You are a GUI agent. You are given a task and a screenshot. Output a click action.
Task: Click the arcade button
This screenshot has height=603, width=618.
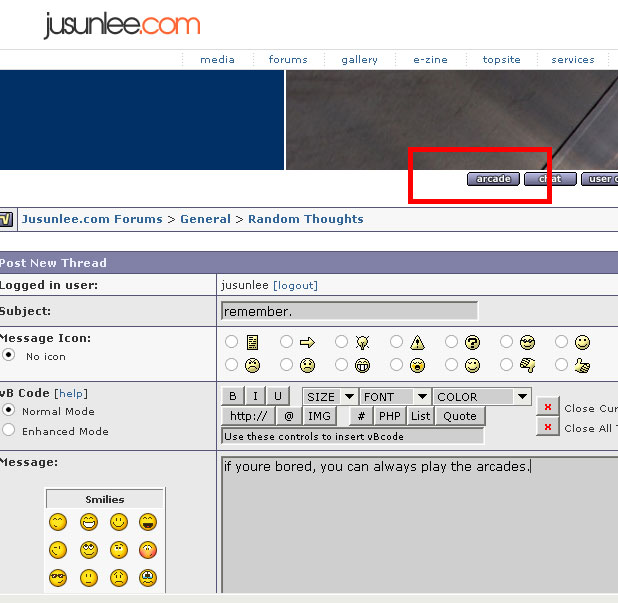click(x=493, y=179)
